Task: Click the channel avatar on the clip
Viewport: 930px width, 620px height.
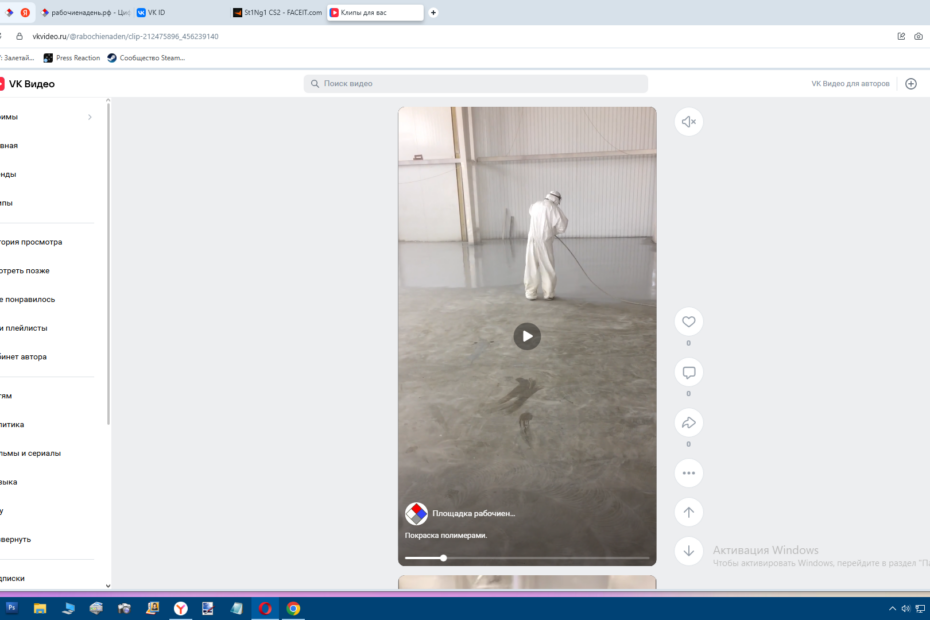Action: [416, 513]
